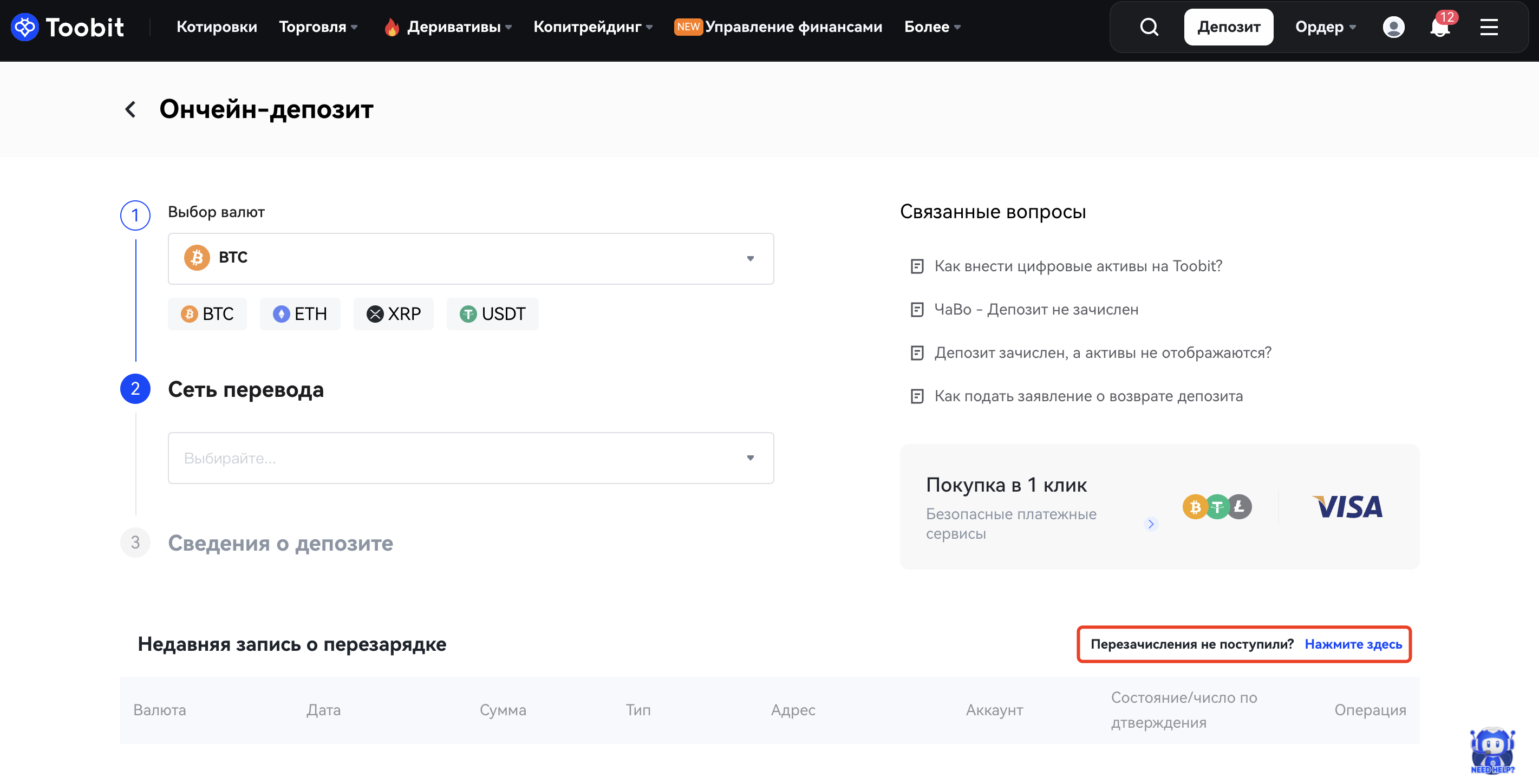Go back with the left arrow icon
The width and height of the screenshot is (1539, 784).
[x=131, y=109]
